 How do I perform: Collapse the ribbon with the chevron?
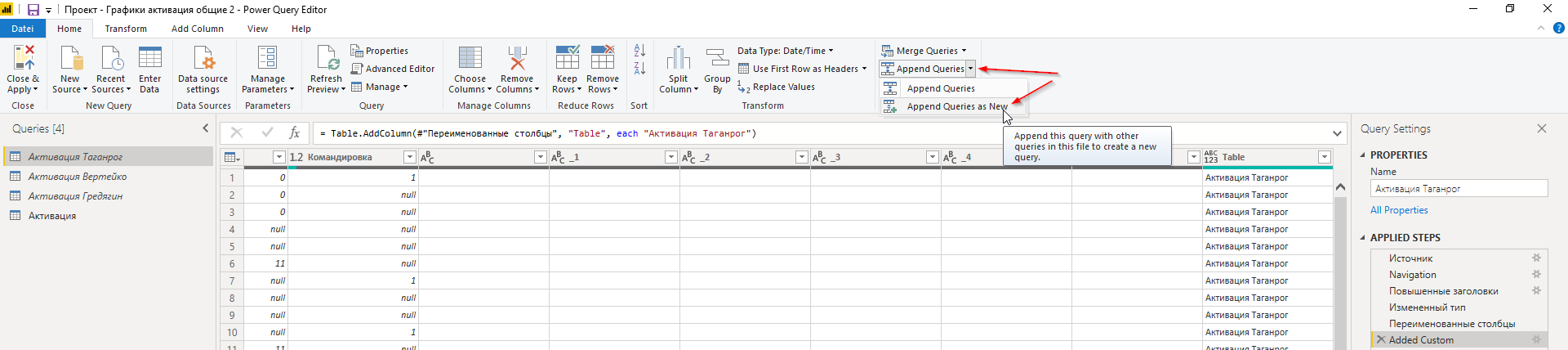point(1541,28)
